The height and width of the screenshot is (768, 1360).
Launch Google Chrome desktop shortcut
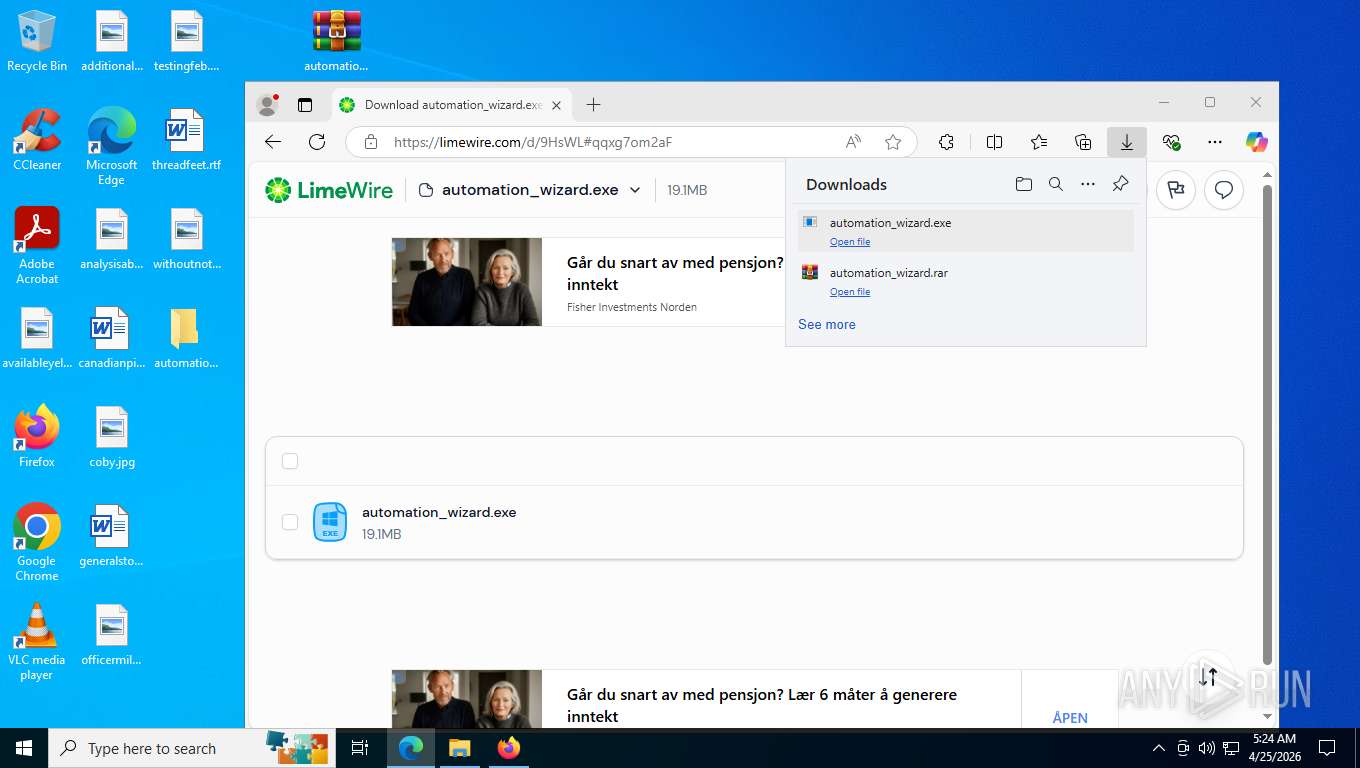pos(37,542)
